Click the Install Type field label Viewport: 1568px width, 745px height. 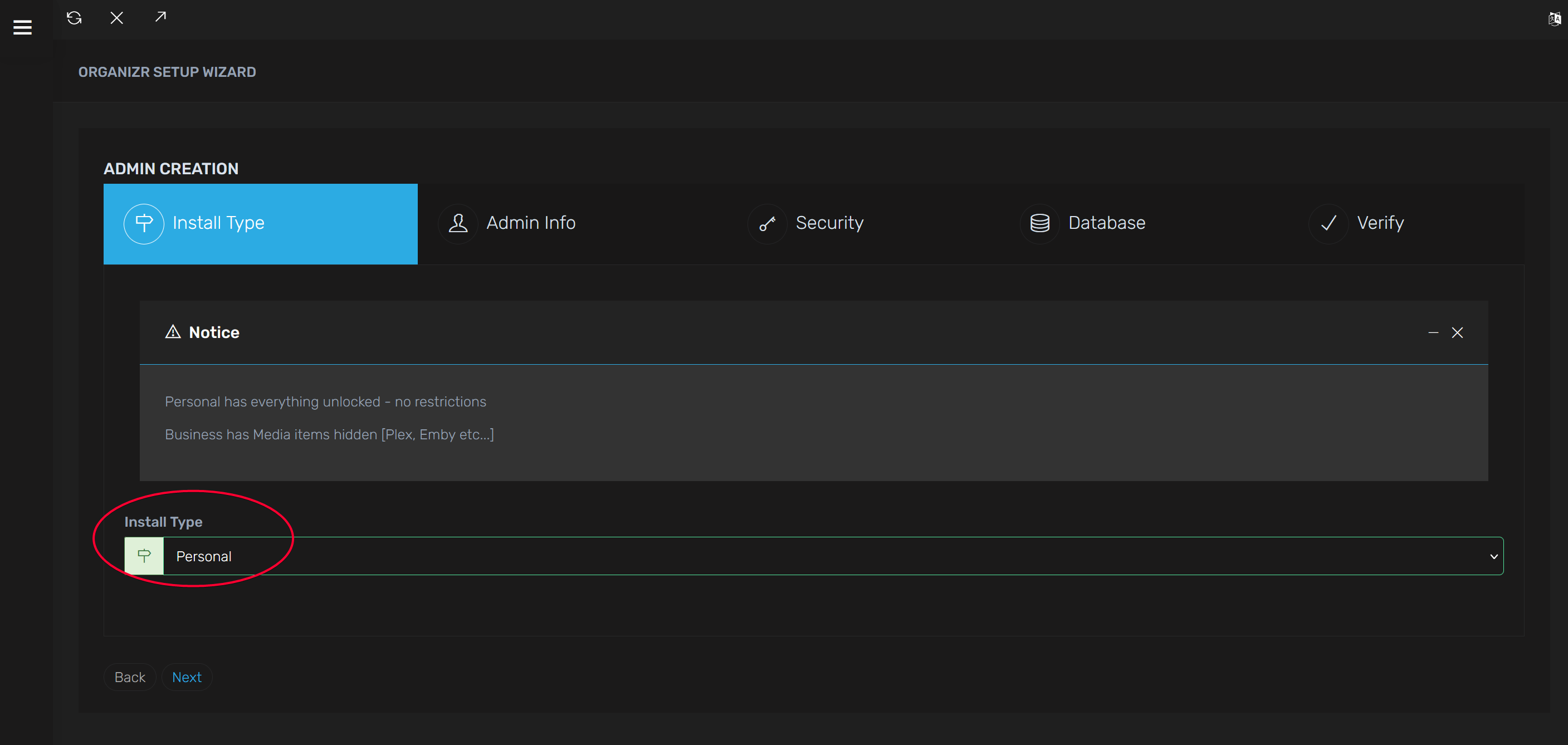tap(163, 522)
